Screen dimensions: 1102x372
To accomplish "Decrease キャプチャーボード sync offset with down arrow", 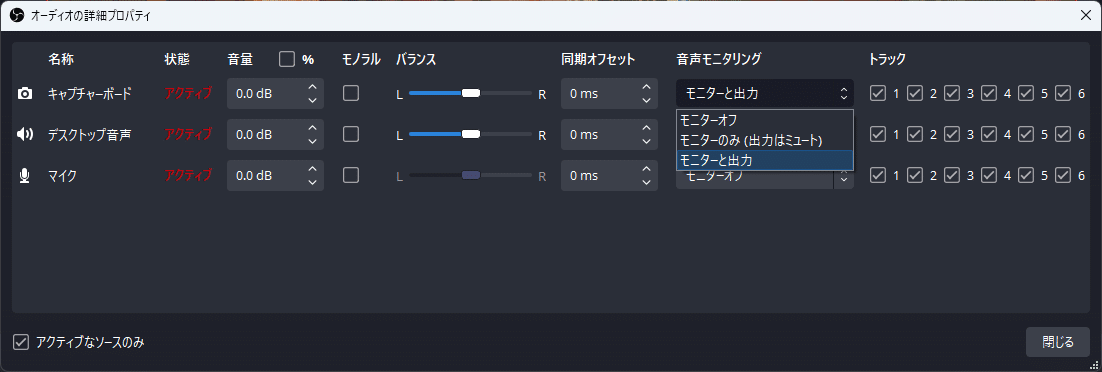I will 647,101.
